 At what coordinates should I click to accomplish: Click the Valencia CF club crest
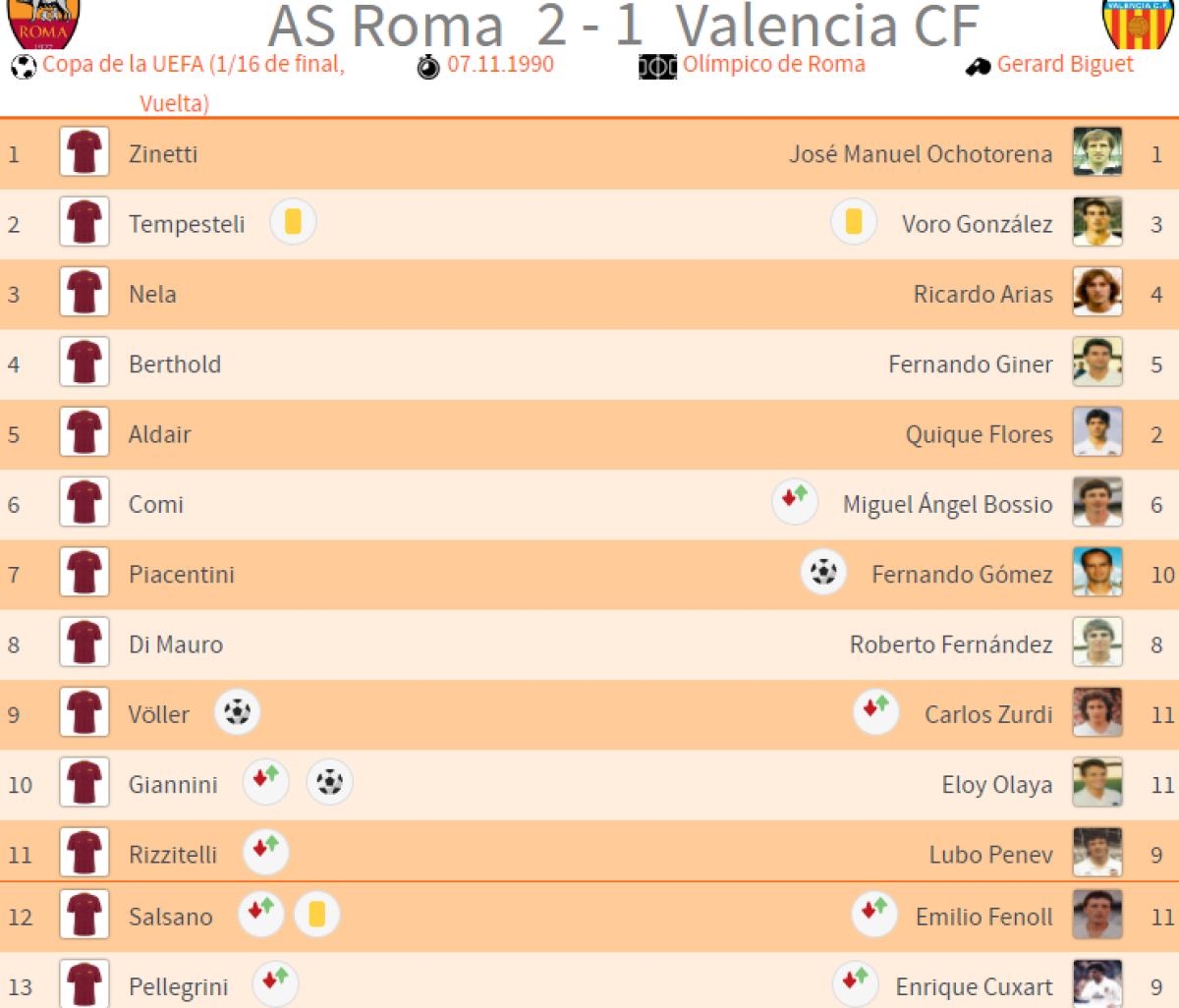1137,24
